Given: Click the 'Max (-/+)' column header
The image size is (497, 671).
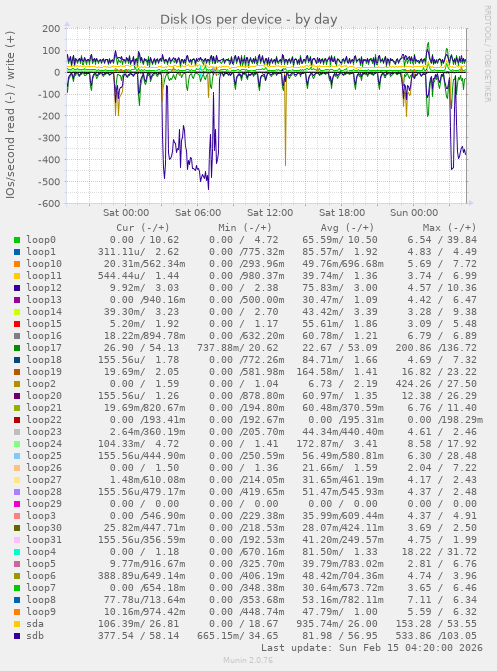Looking at the screenshot, I should pos(449,228).
